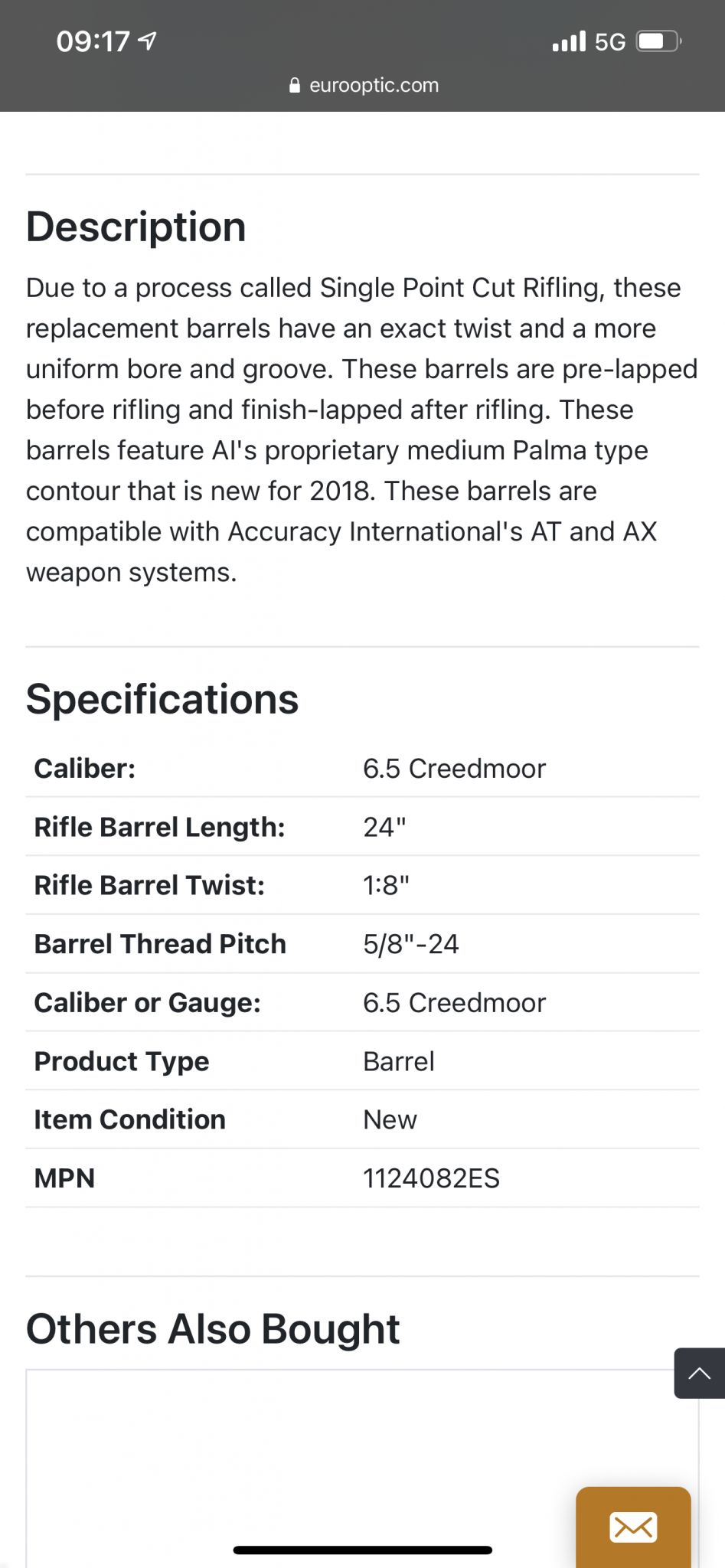Screen dimensions: 725x1568
Task: Tap the battery indicator icon
Action: point(658,41)
